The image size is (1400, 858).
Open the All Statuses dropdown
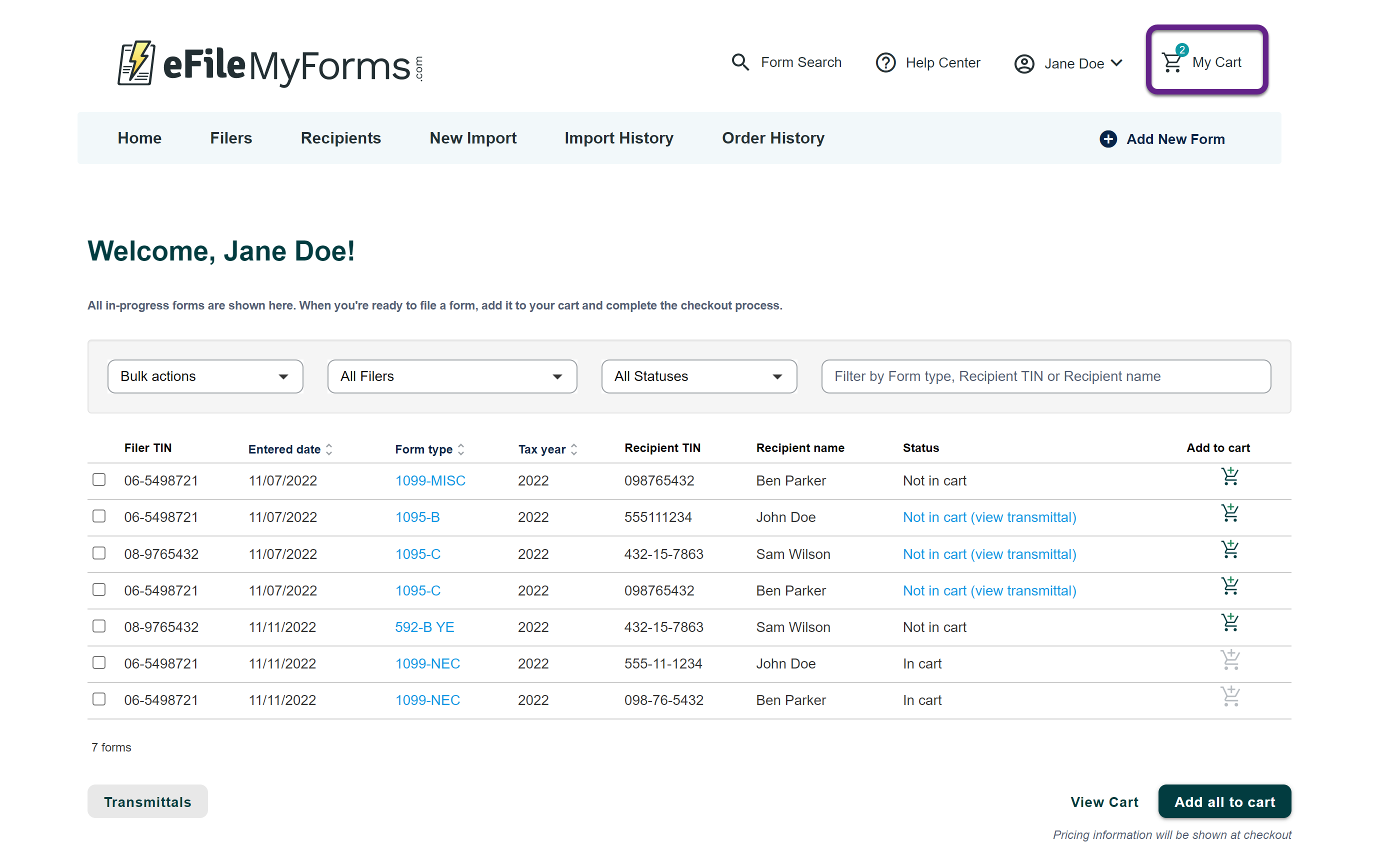point(699,376)
